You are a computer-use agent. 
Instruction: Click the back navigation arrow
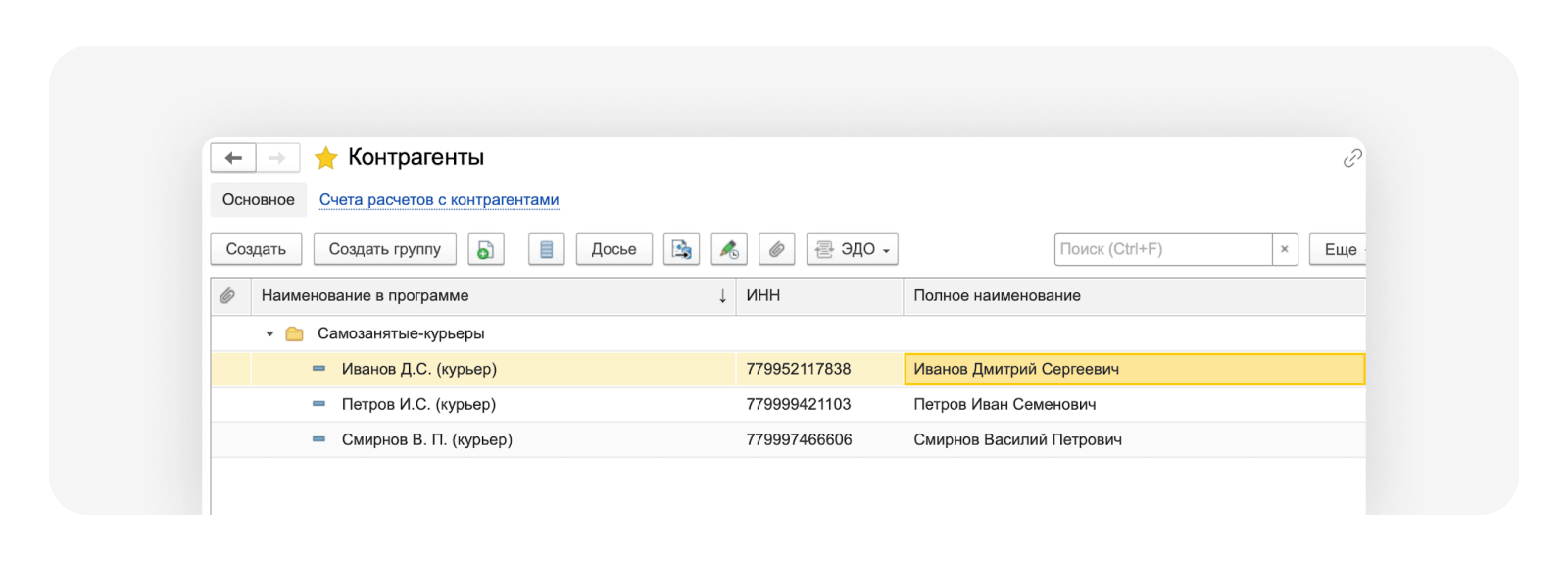coord(233,158)
